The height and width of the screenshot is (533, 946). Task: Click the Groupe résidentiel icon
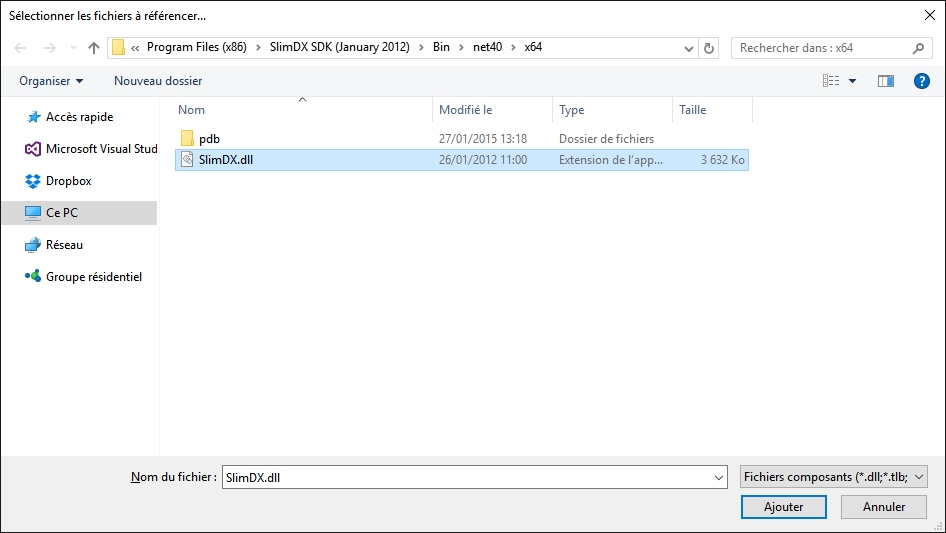pyautogui.click(x=33, y=276)
